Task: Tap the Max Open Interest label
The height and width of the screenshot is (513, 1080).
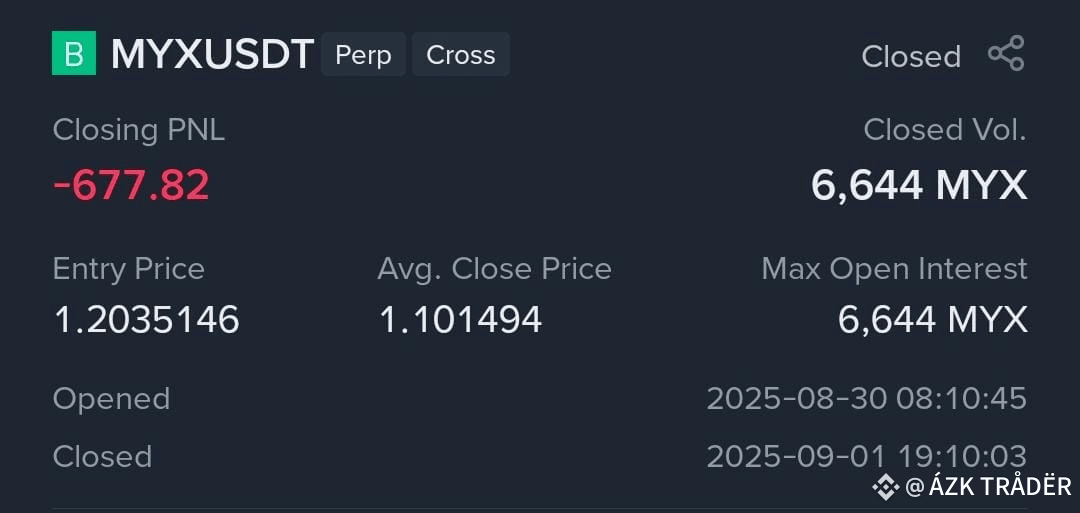Action: tap(894, 269)
